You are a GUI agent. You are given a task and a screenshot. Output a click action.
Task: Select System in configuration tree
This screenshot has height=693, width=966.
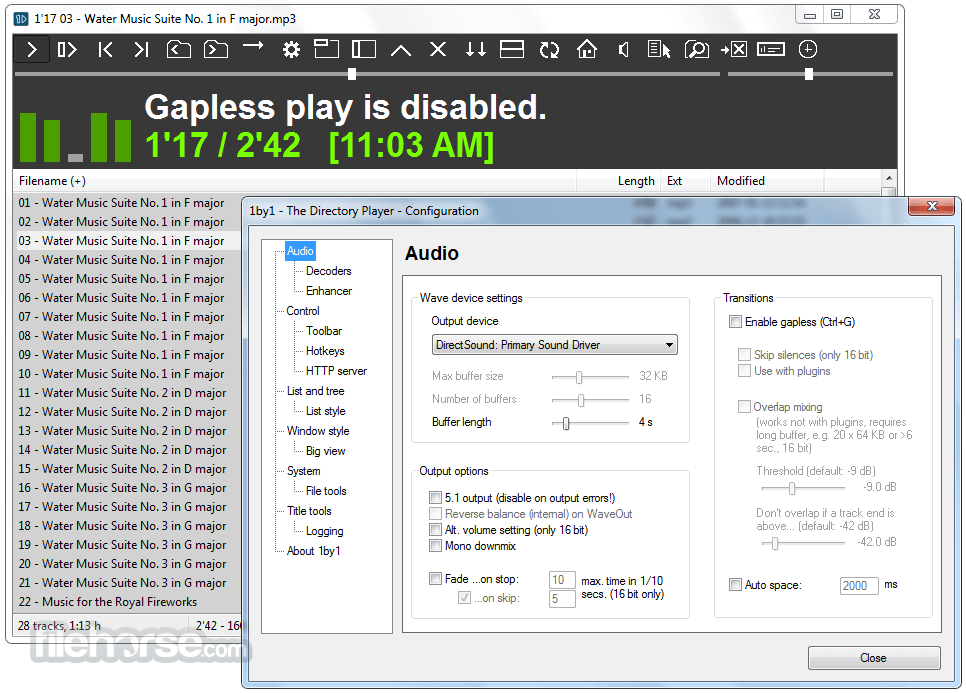point(303,471)
